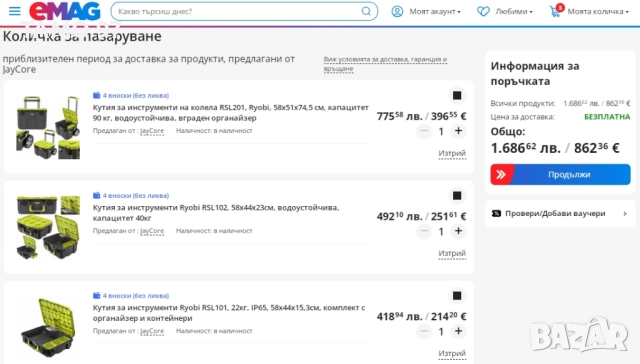Open RSL201 toolbox product thumbnail
This screenshot has height=364, width=640.
coord(48,127)
